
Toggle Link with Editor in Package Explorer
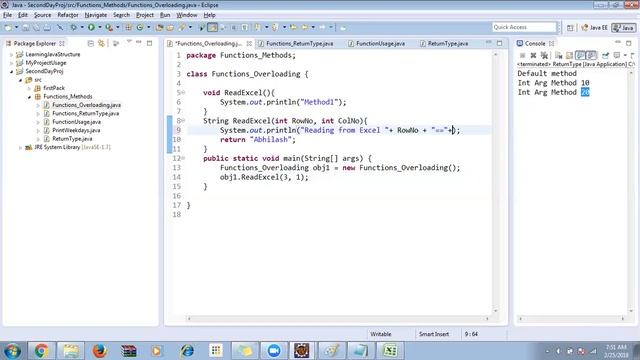(101, 43)
